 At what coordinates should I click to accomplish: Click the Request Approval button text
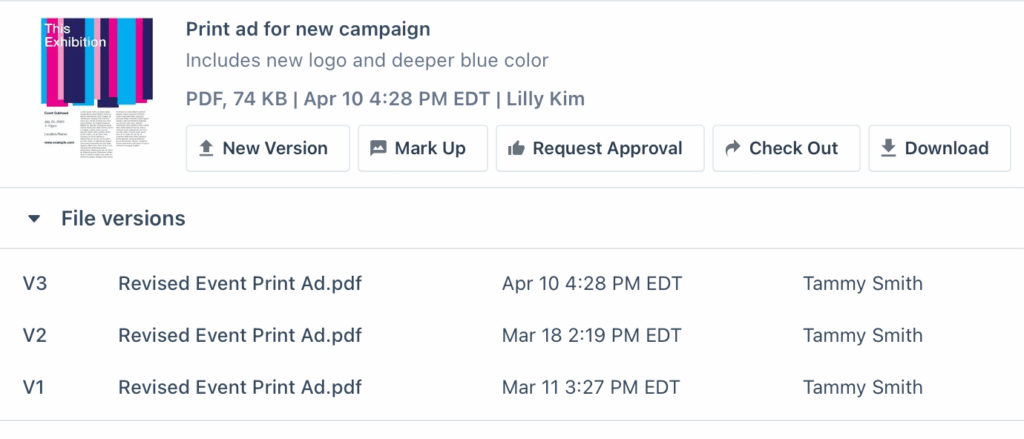tap(607, 148)
